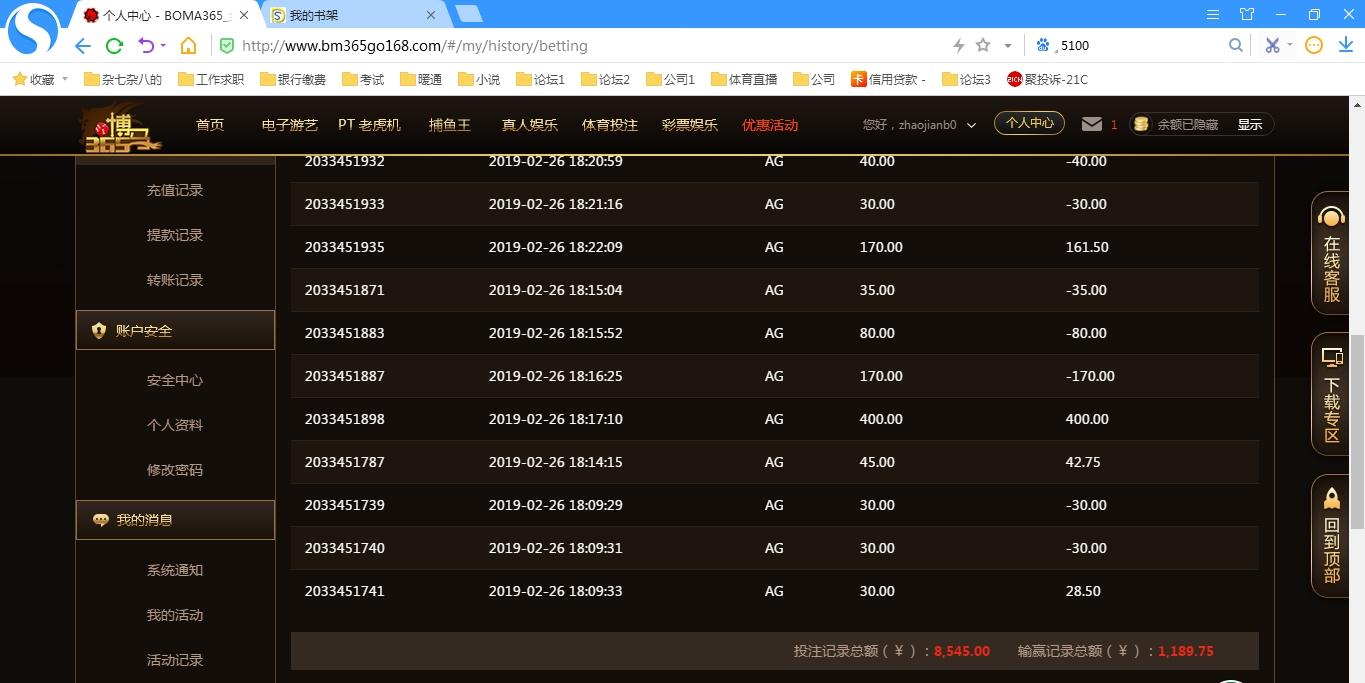The width and height of the screenshot is (1365, 683).
Task: Bookmark this page with the star icon
Action: 983,45
